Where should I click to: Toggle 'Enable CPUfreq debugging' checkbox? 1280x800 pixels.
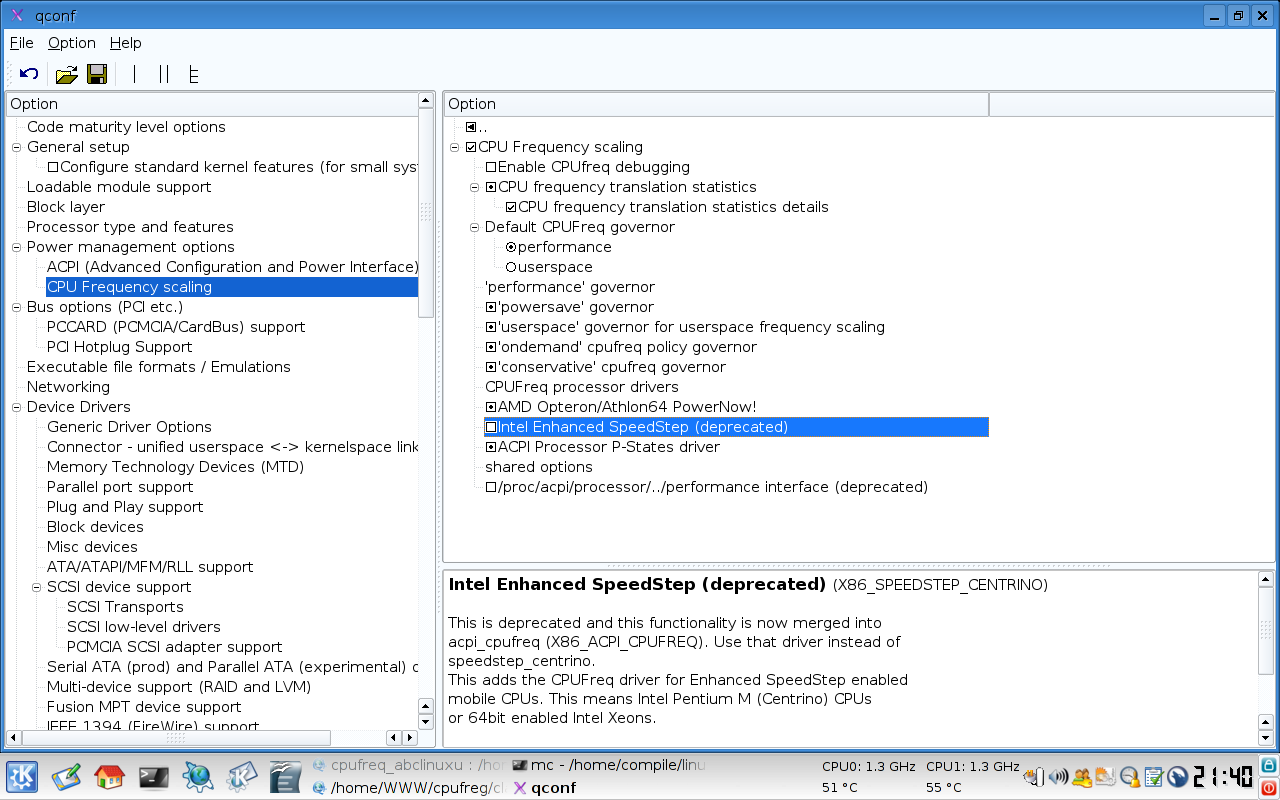click(x=491, y=167)
